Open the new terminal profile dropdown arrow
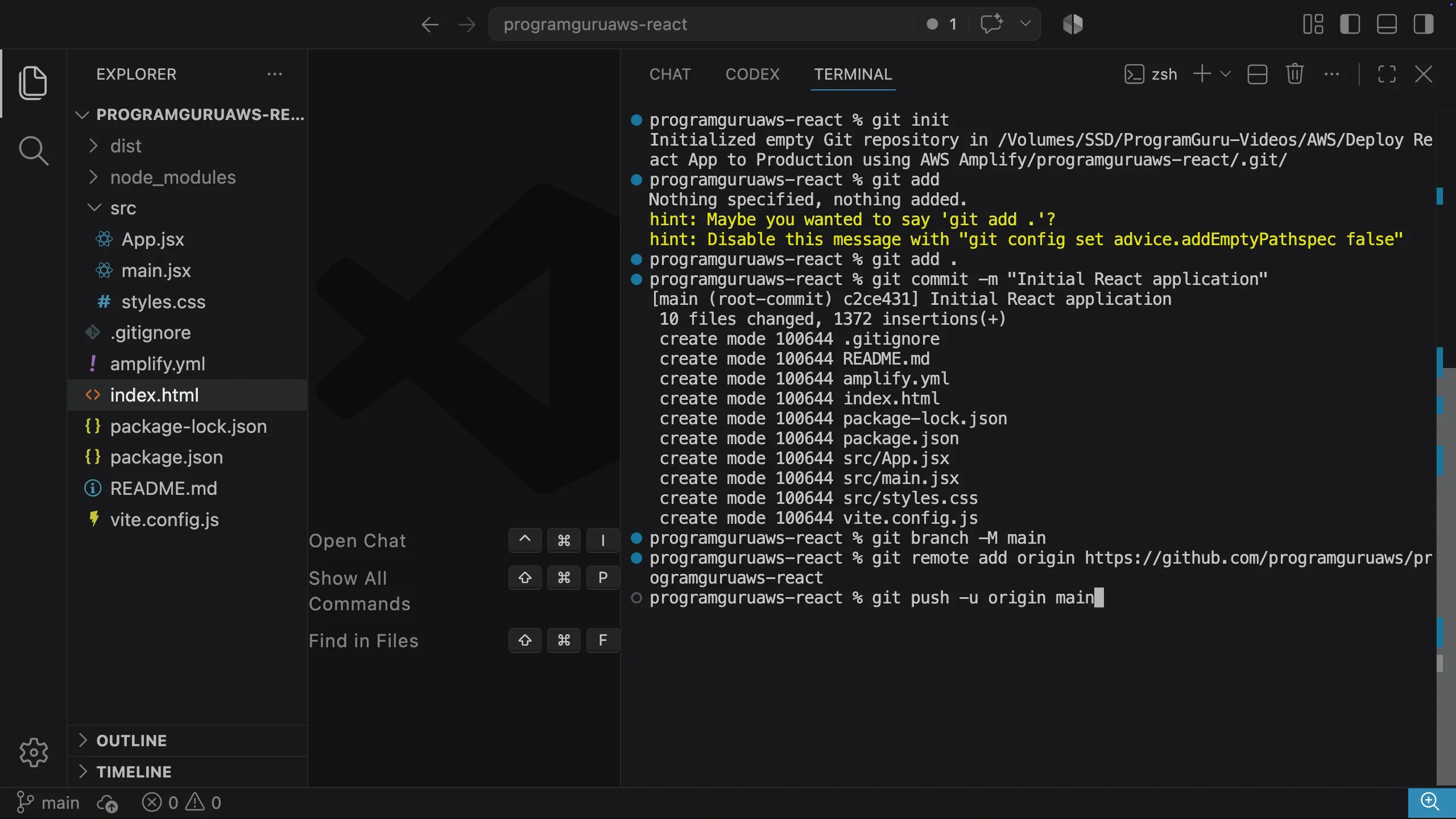This screenshot has height=819, width=1456. click(1226, 74)
